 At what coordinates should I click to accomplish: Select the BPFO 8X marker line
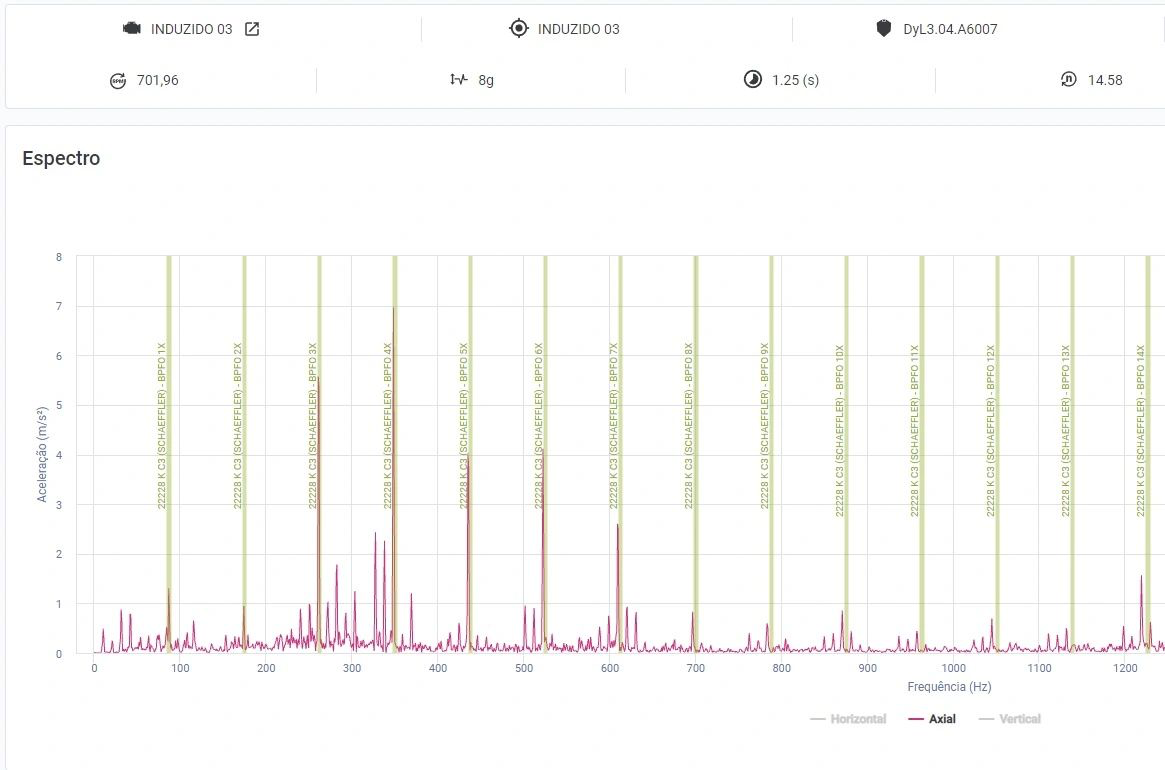tap(696, 454)
